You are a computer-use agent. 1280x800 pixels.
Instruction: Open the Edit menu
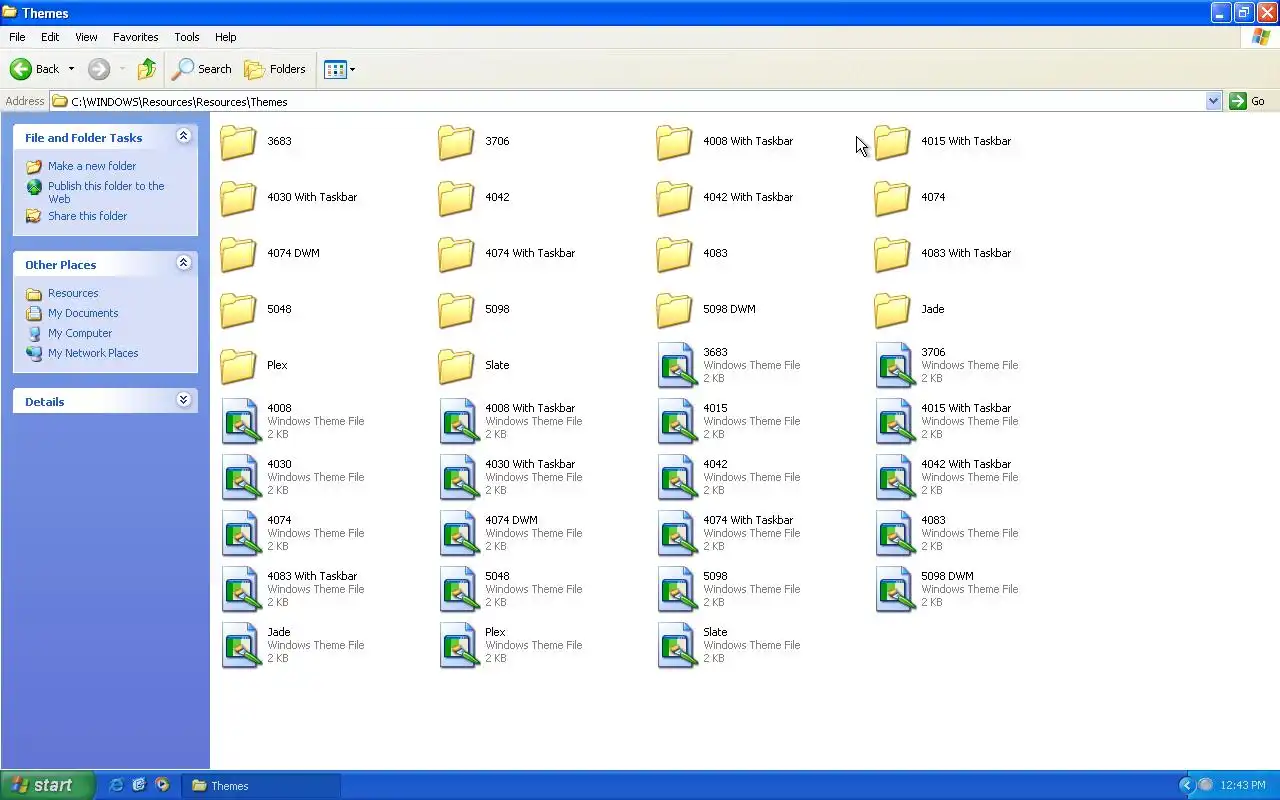coord(50,37)
